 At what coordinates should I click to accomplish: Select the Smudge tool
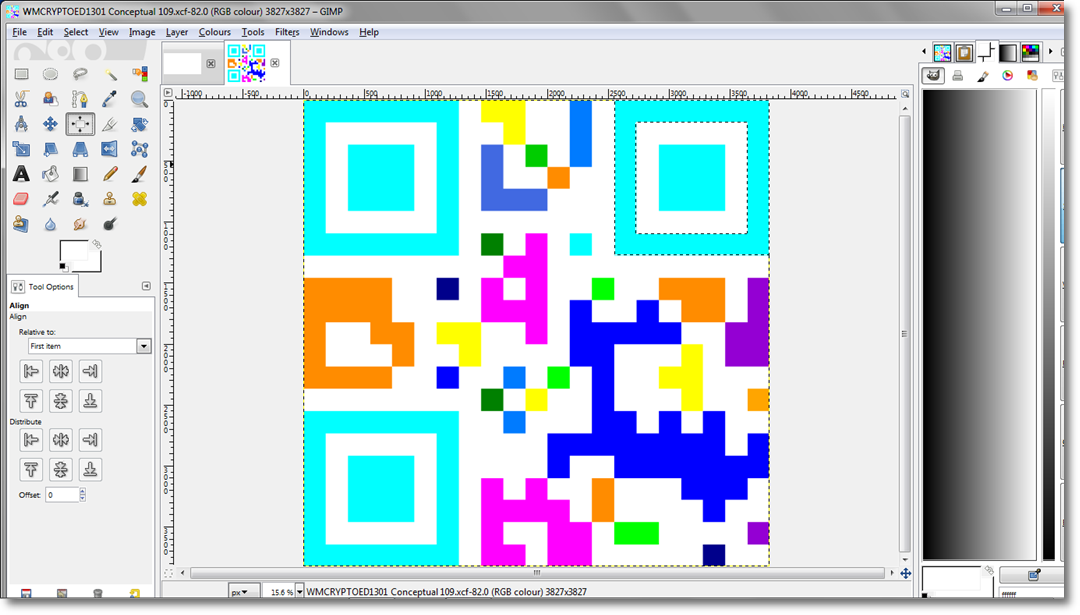click(x=80, y=224)
